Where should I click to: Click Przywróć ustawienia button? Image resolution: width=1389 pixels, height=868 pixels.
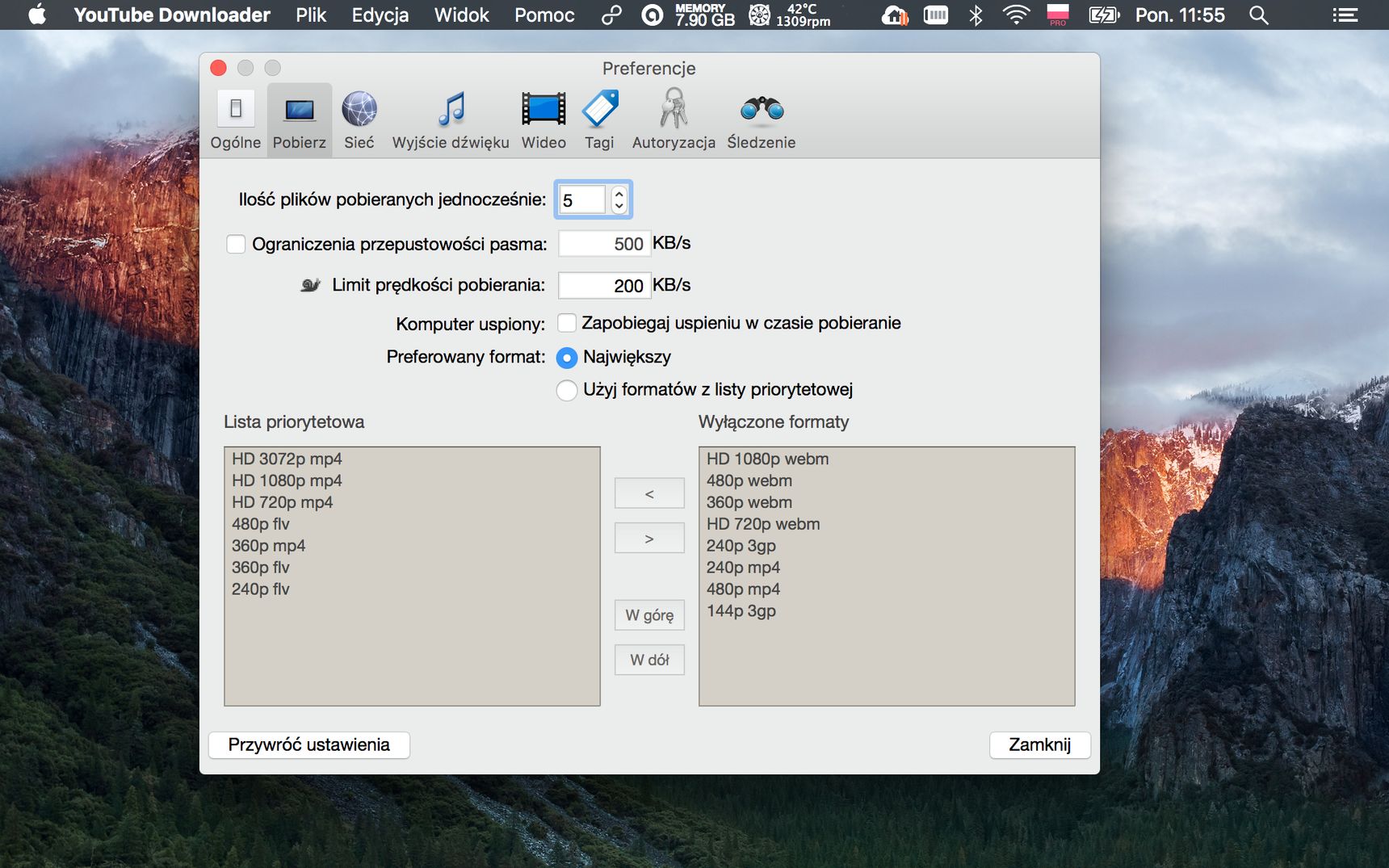pyautogui.click(x=309, y=744)
